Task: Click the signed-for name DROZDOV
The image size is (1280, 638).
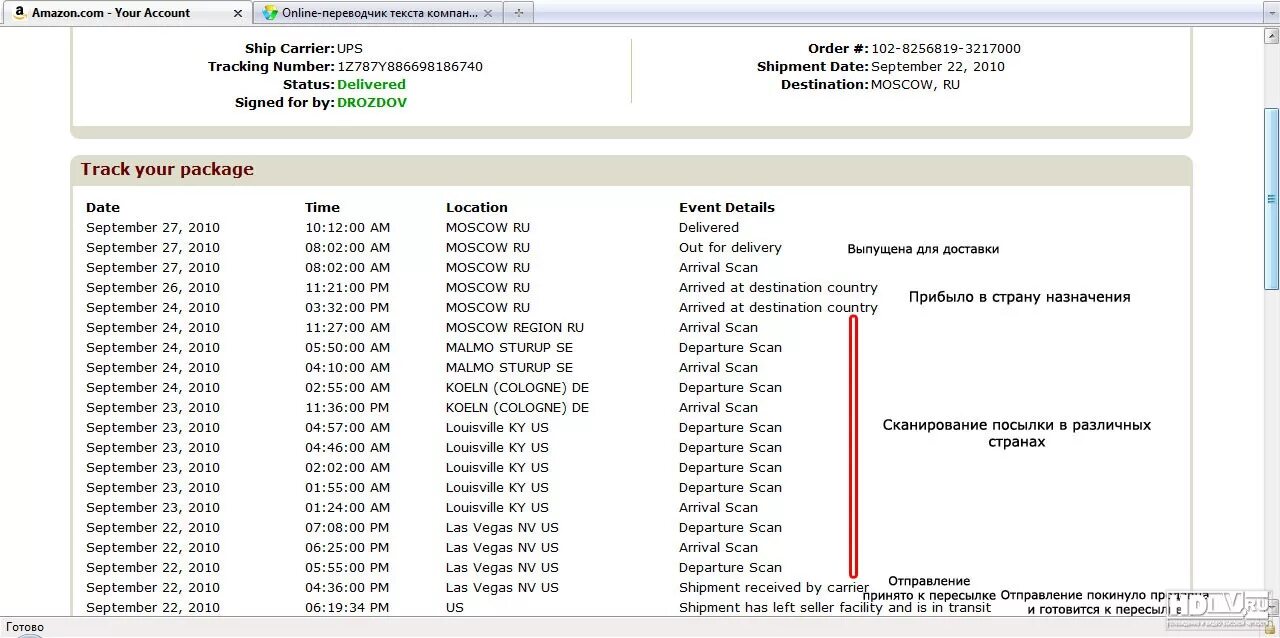Action: pyautogui.click(x=372, y=103)
